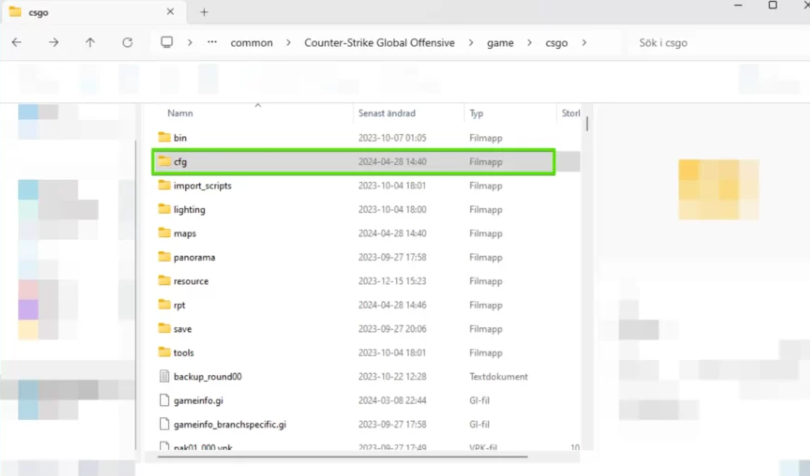Expand chevron after common breadcrumb
Image resolution: width=810 pixels, height=476 pixels.
point(288,43)
